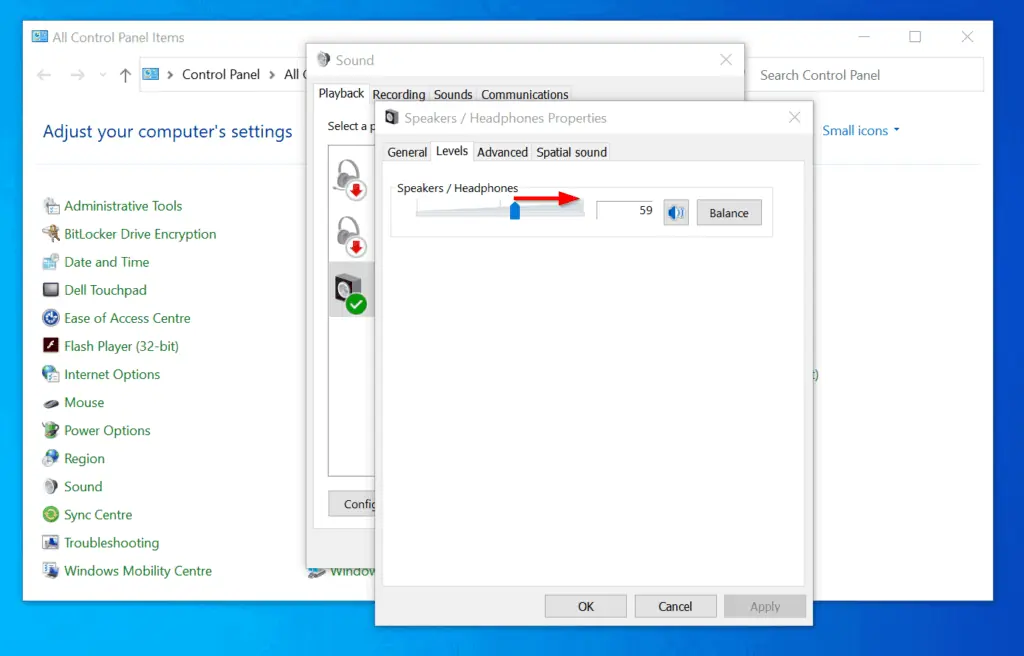This screenshot has height=656, width=1024.
Task: Click the volume value field showing 59
Action: click(625, 211)
